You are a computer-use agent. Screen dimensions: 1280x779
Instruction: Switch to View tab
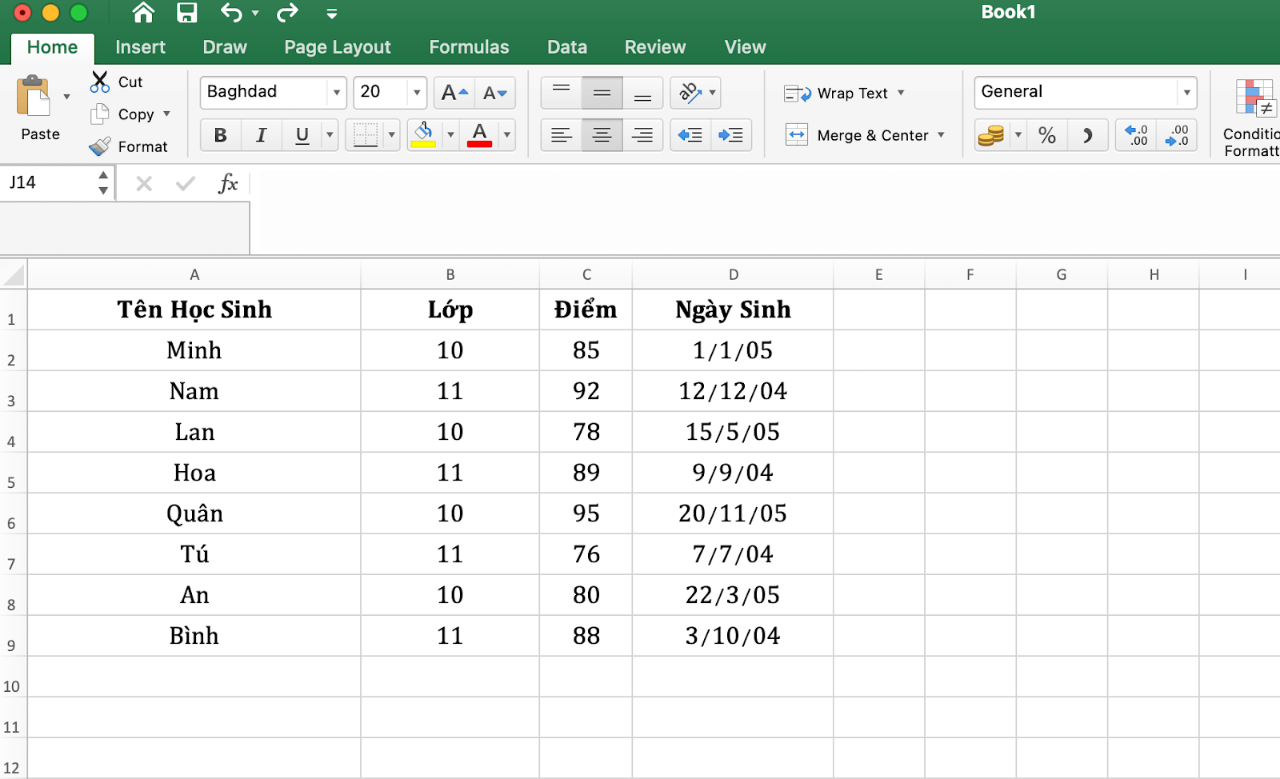(x=745, y=47)
